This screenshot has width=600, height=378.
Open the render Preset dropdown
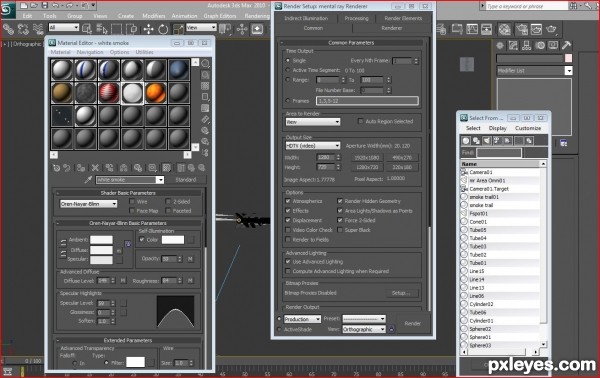tap(364, 319)
